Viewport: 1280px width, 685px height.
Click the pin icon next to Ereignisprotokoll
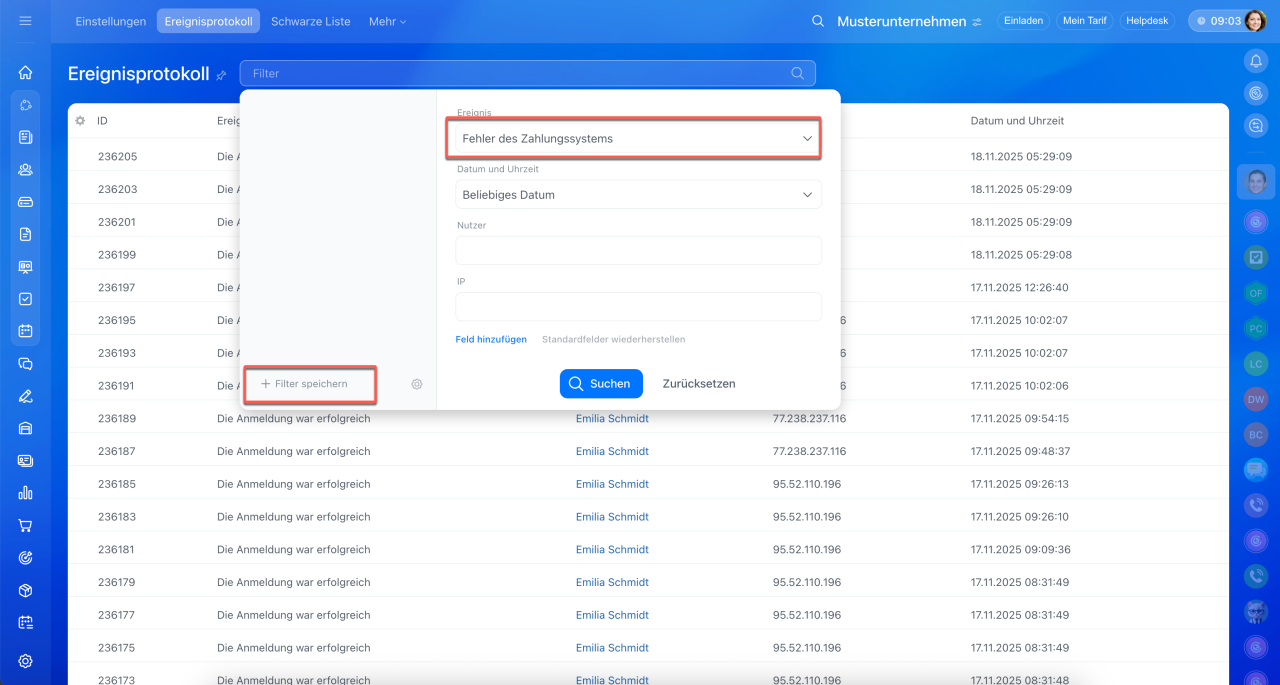pos(221,75)
